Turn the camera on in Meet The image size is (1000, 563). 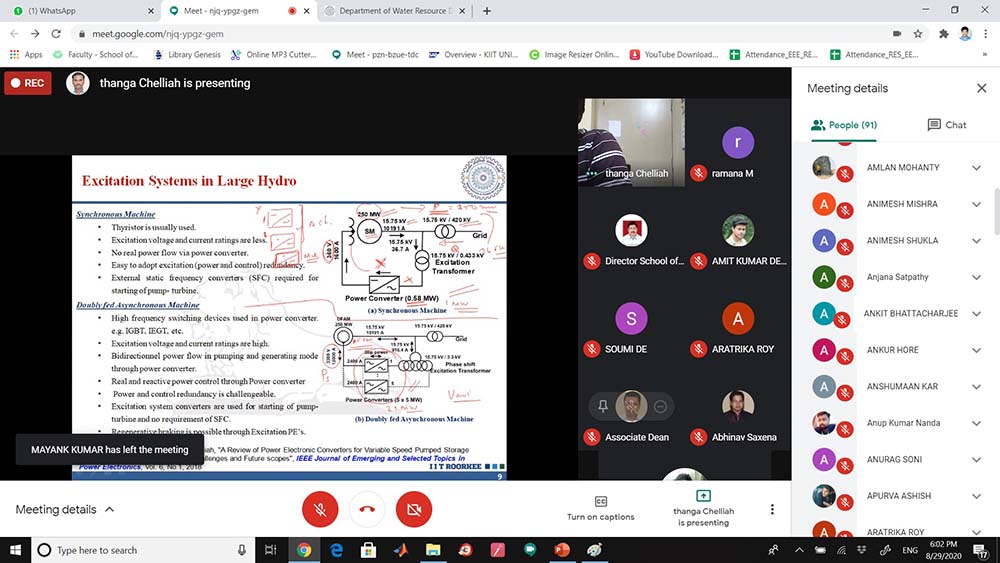(x=413, y=509)
